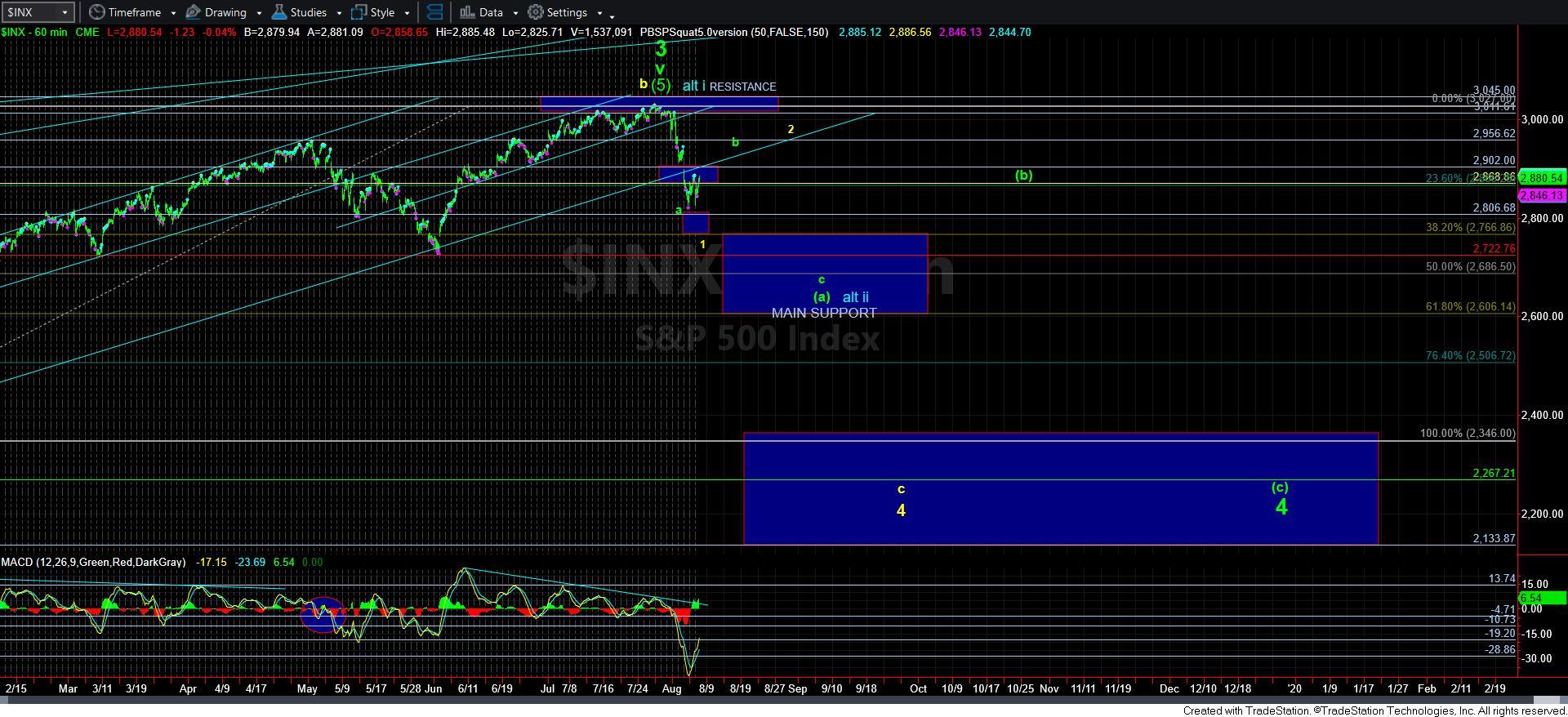Click the yellow '4' wave label
Viewport: 1568px width, 717px height.
[901, 510]
